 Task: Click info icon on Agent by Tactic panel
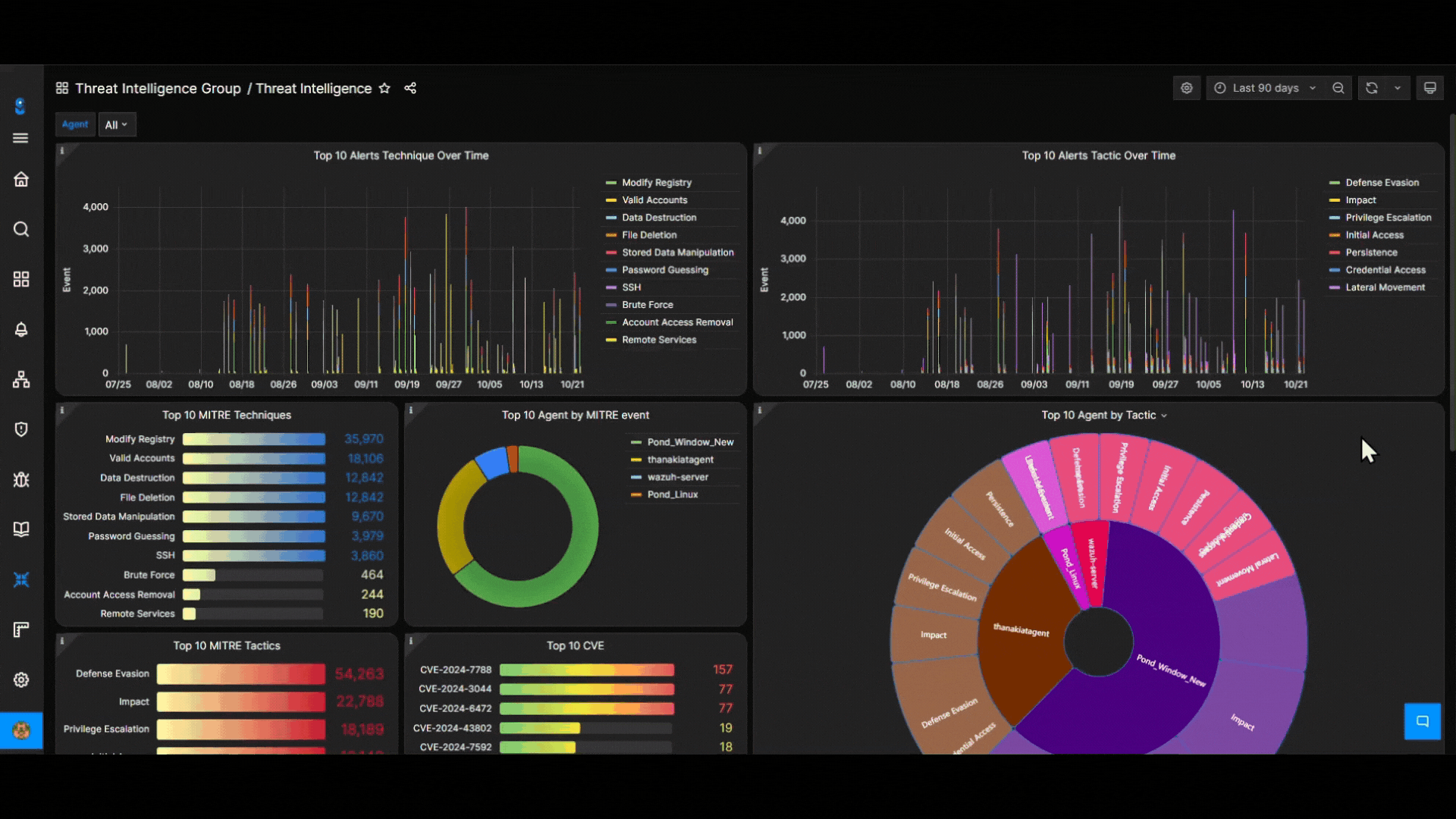760,410
